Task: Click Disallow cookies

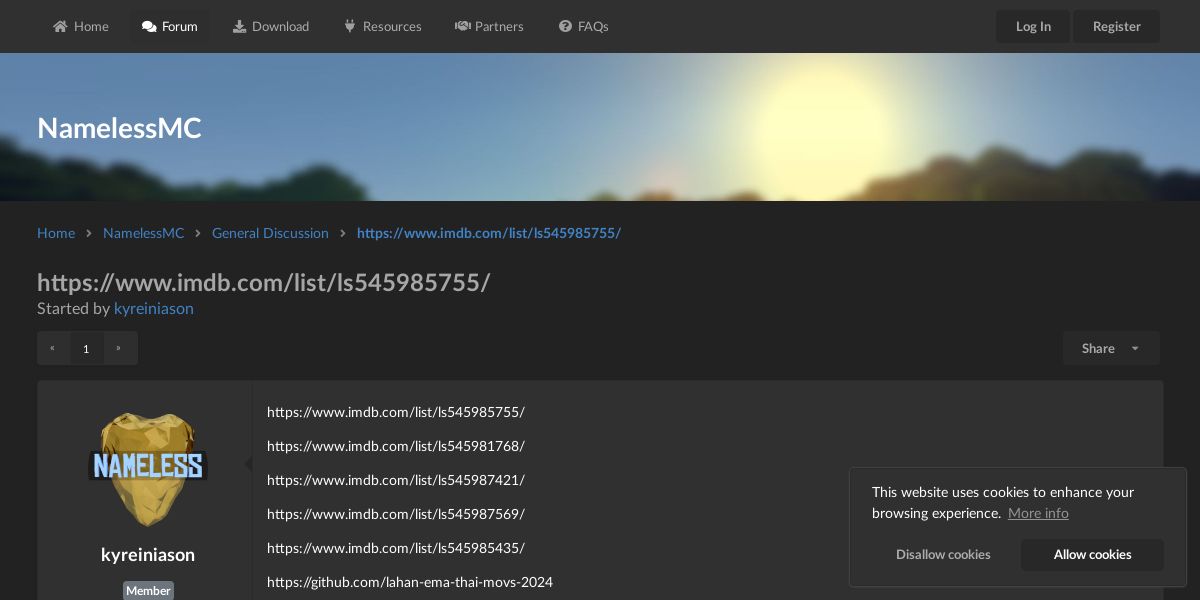Action: click(943, 554)
